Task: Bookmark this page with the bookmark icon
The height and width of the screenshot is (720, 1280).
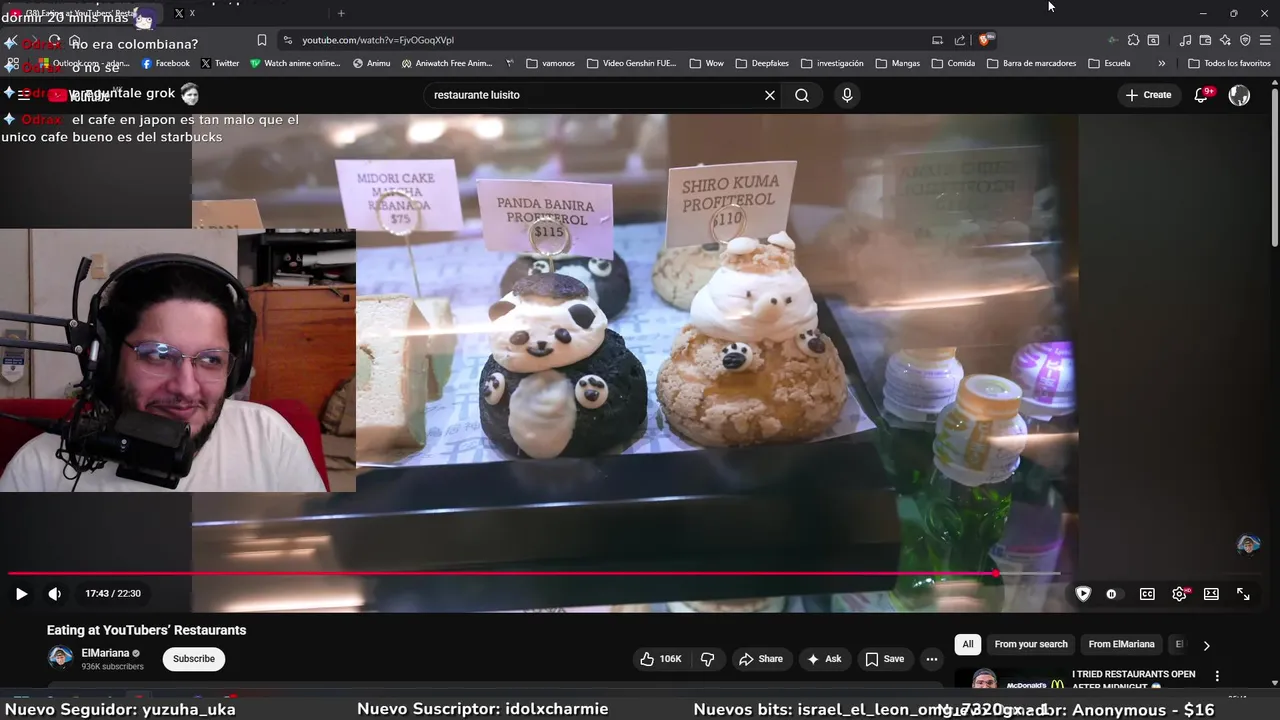Action: click(261, 40)
